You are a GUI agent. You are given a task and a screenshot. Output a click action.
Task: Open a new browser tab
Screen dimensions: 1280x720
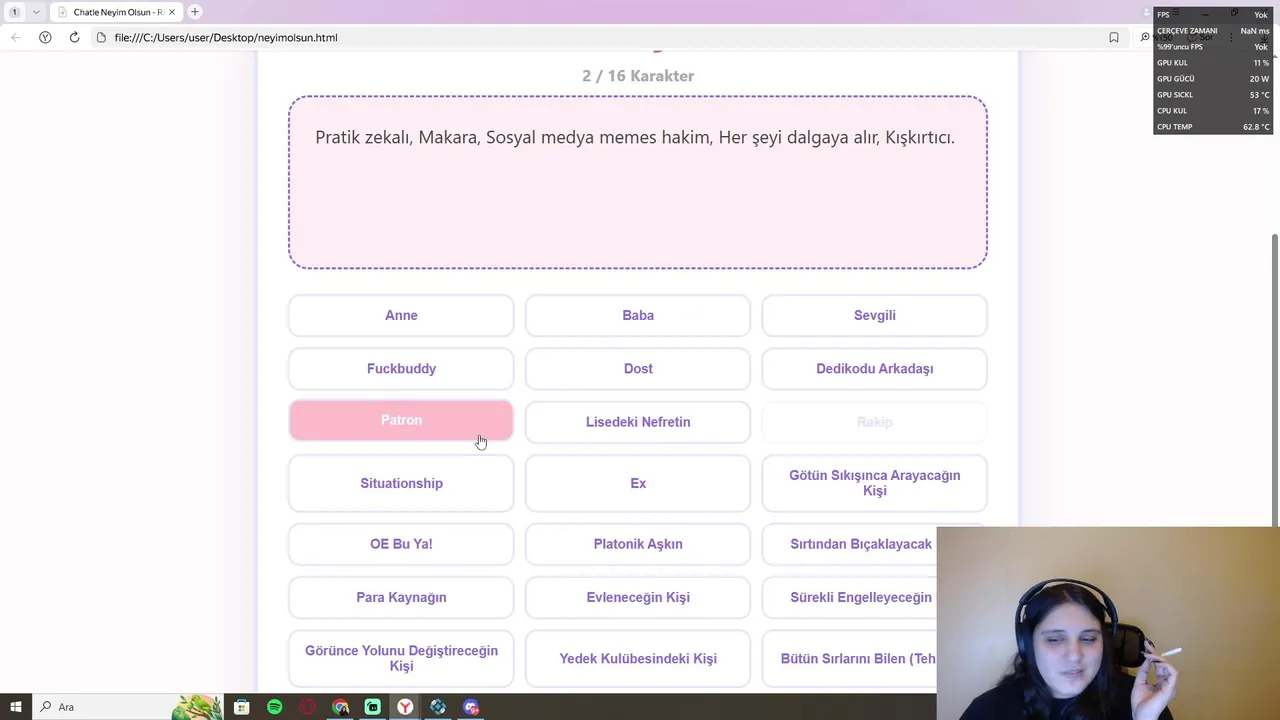point(195,12)
